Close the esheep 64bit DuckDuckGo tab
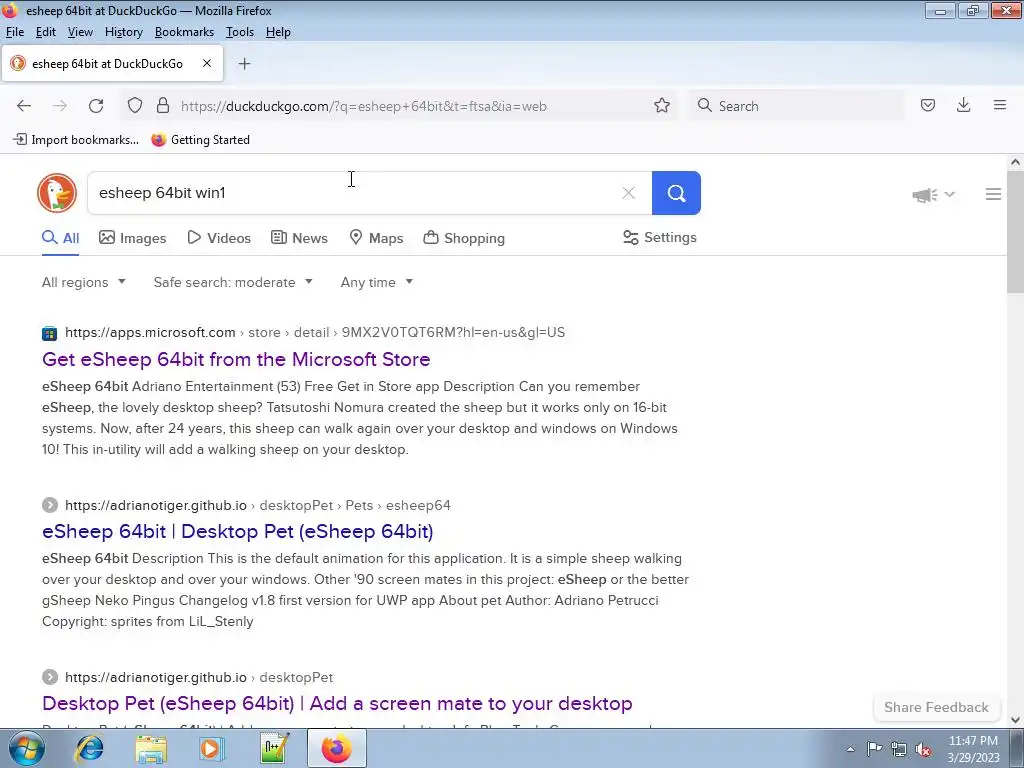 click(206, 63)
